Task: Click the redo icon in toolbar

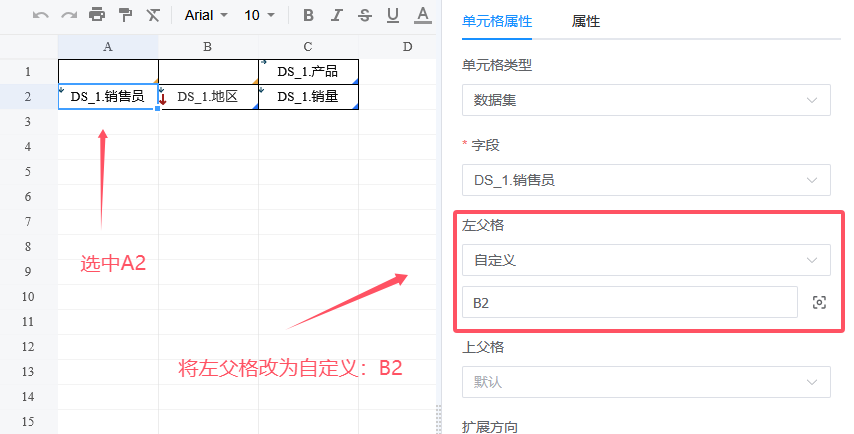Action: tap(69, 15)
